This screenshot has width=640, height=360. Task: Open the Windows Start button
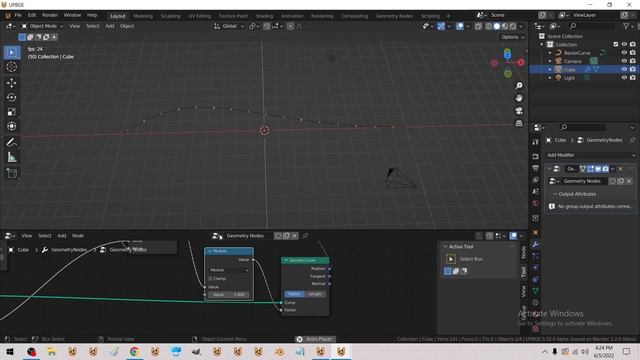tap(10, 352)
